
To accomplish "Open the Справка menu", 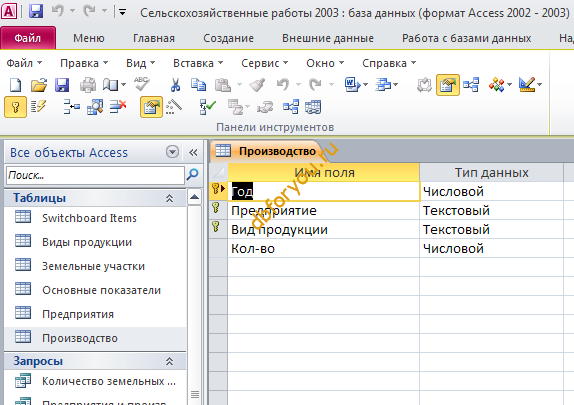I will (x=389, y=63).
